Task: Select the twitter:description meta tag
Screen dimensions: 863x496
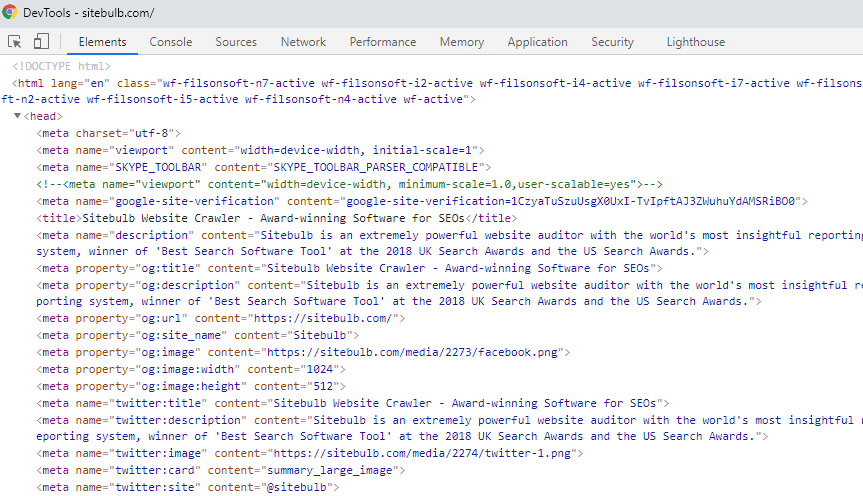Action: pos(450,428)
